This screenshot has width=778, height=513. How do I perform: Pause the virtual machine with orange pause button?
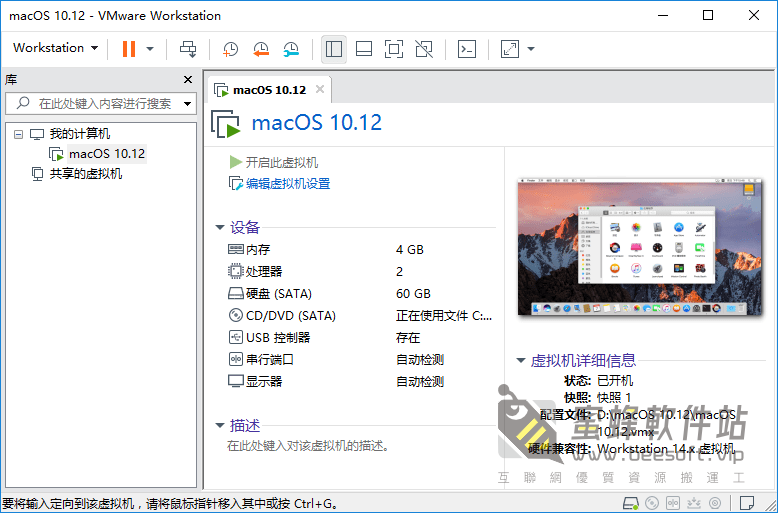pyautogui.click(x=129, y=49)
